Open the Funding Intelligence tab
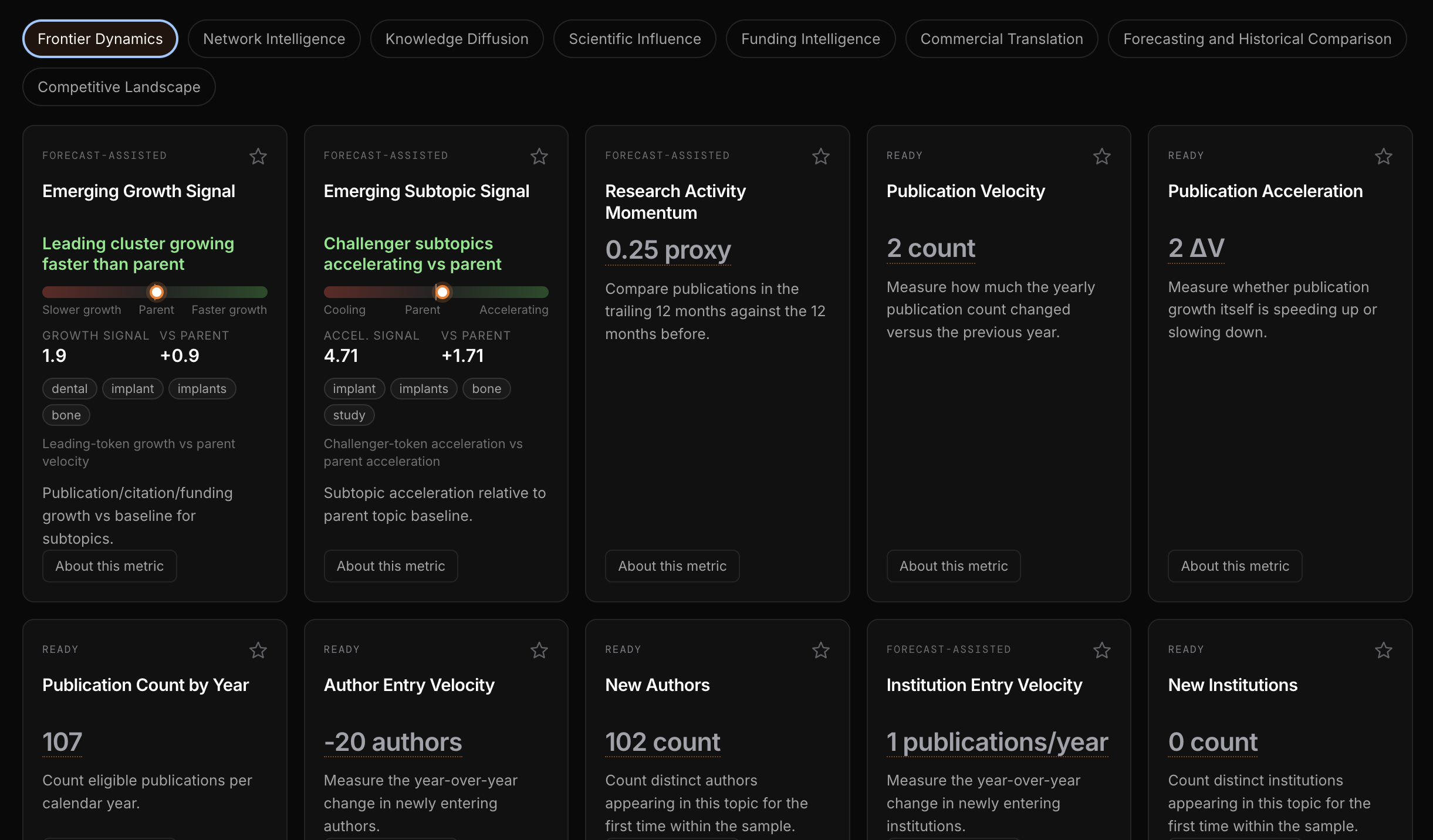Viewport: 1433px width, 840px height. pos(811,39)
